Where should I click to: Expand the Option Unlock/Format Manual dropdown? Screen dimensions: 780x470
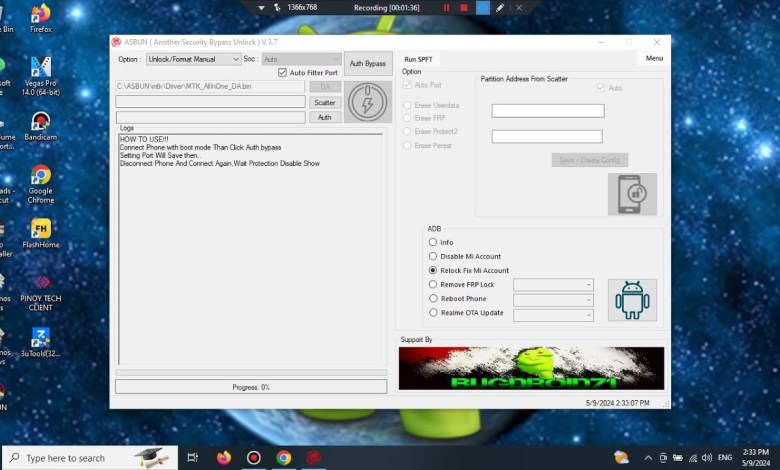pyautogui.click(x=193, y=59)
